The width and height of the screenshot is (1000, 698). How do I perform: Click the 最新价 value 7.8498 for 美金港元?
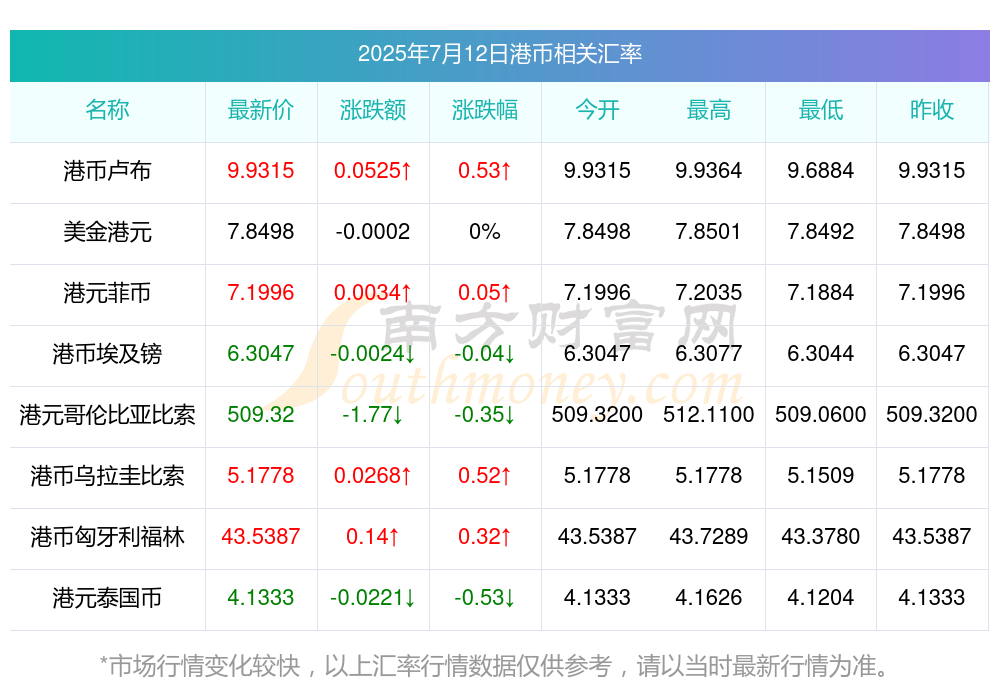(x=261, y=231)
